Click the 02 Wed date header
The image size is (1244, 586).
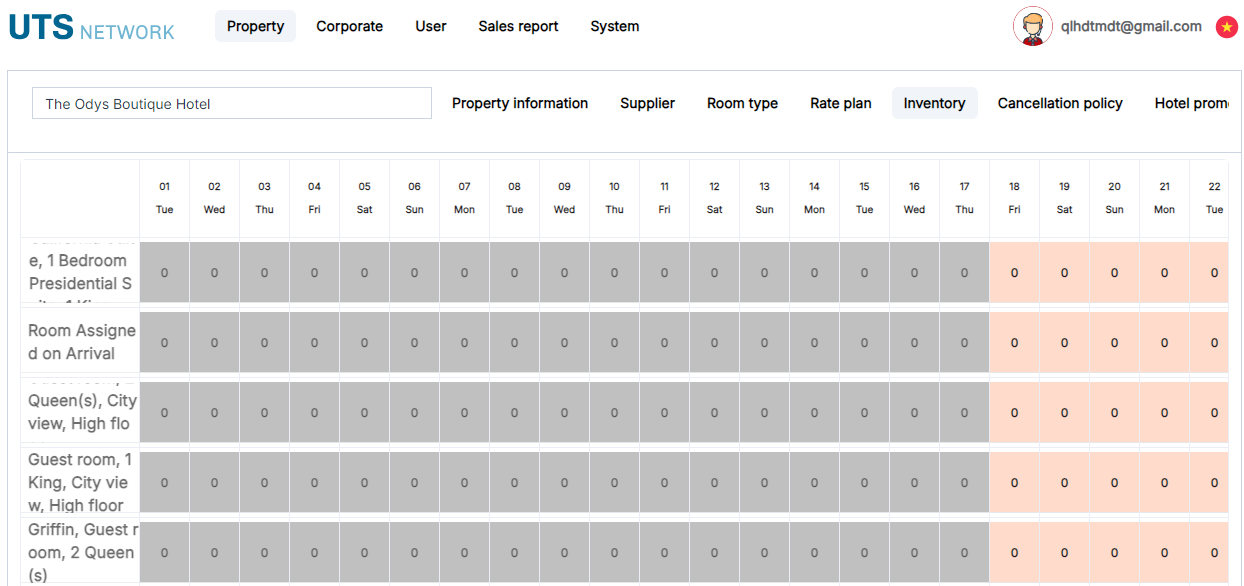[x=215, y=198]
